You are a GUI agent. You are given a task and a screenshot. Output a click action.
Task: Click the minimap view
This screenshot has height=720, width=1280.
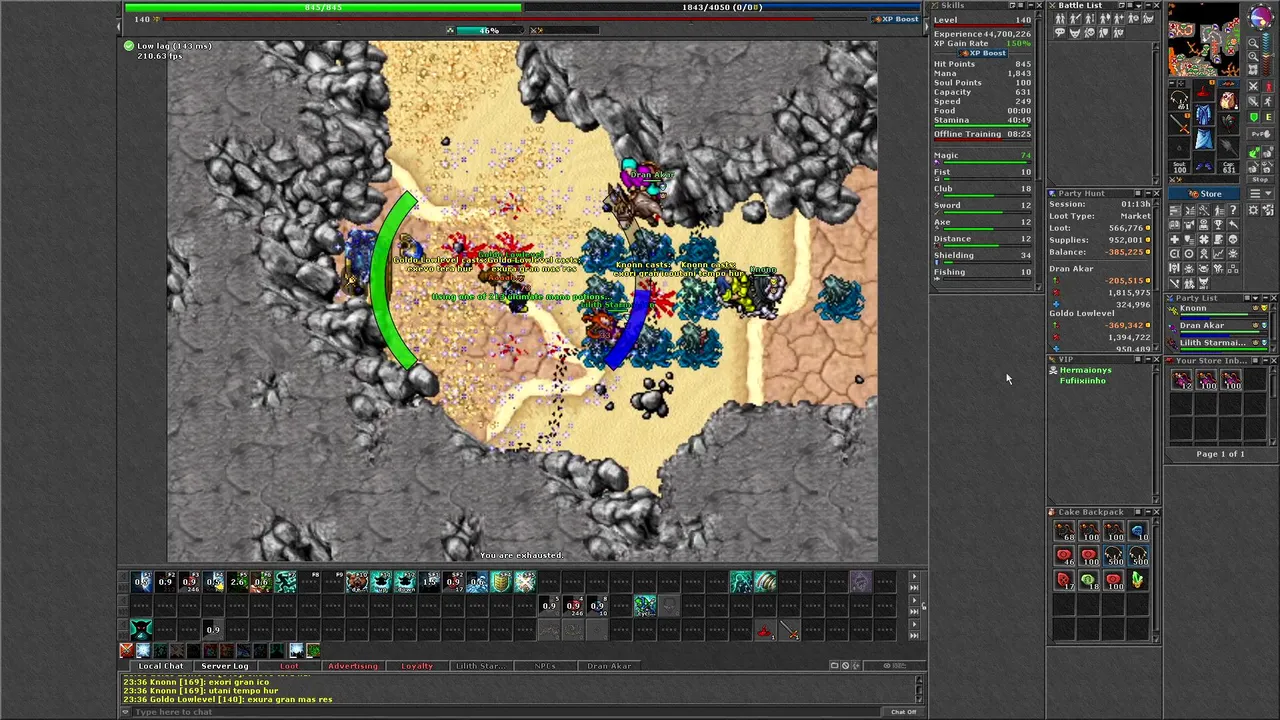point(1203,40)
